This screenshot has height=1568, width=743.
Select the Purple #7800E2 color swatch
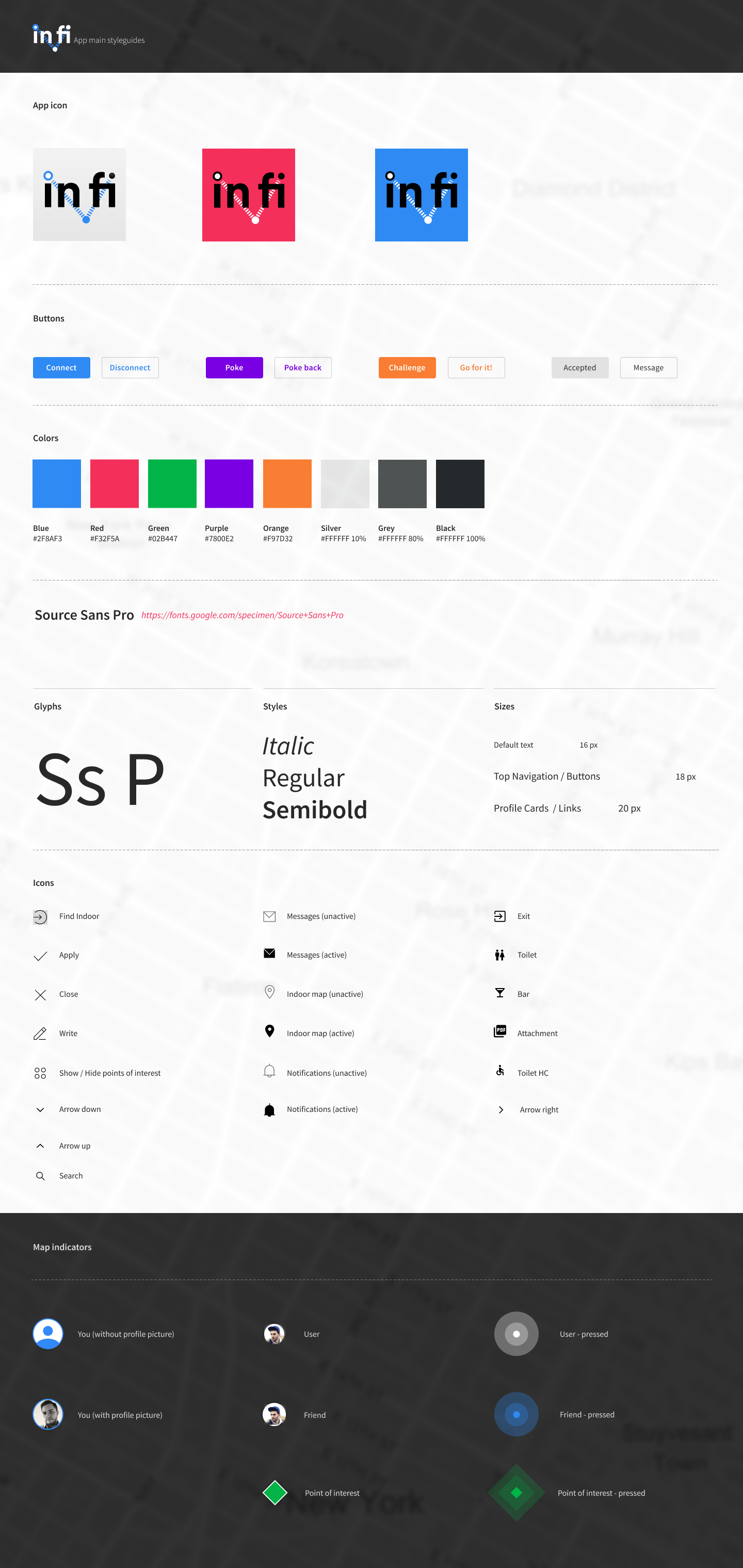(229, 484)
